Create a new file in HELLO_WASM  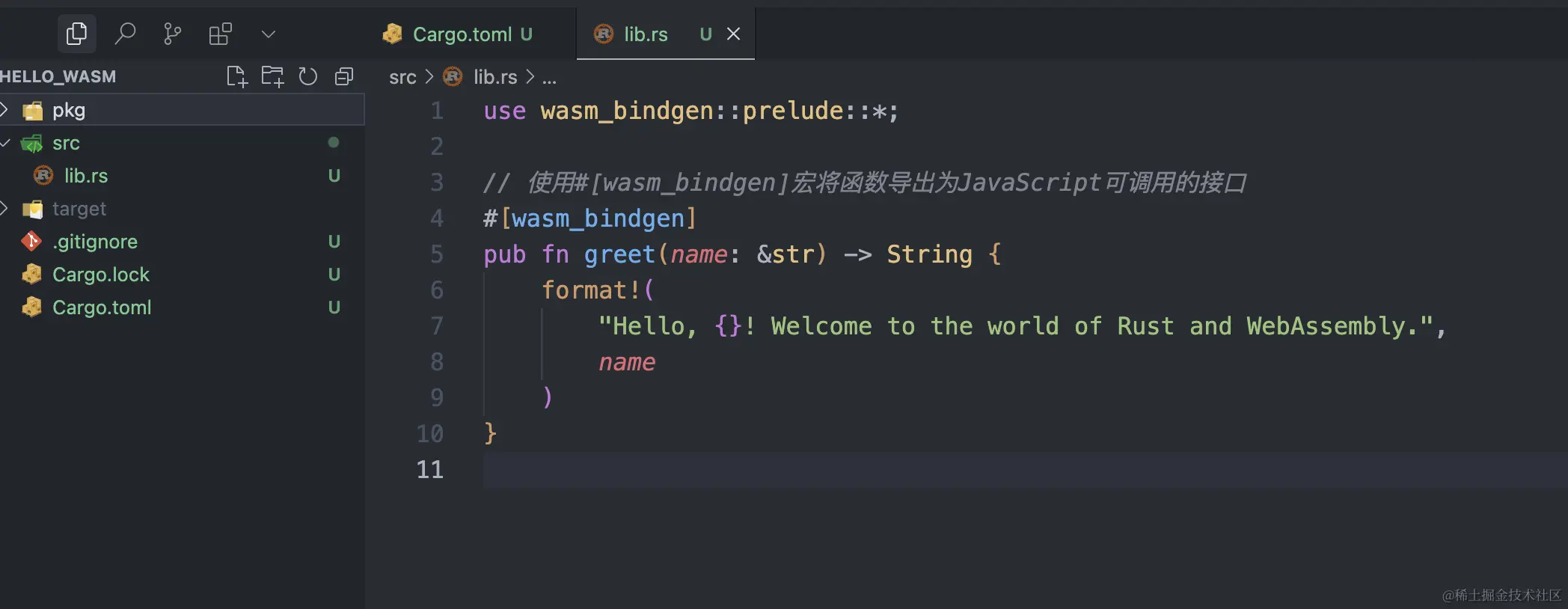coord(236,76)
